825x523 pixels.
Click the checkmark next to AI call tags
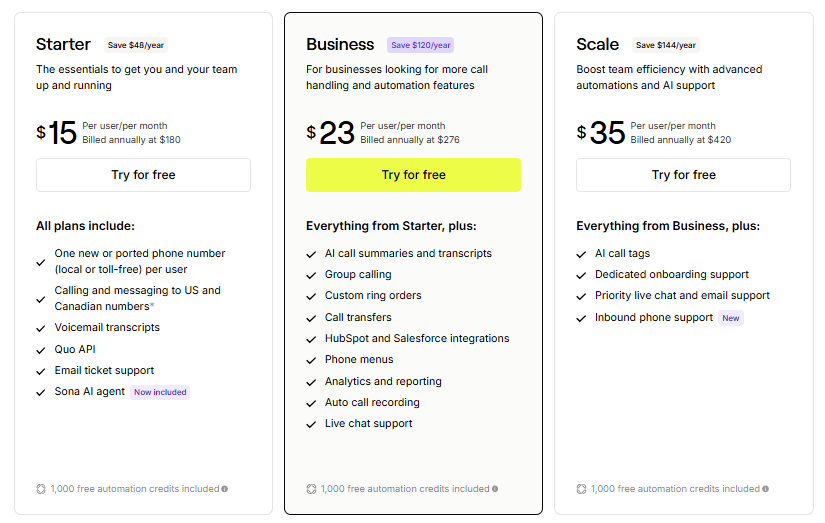click(581, 254)
